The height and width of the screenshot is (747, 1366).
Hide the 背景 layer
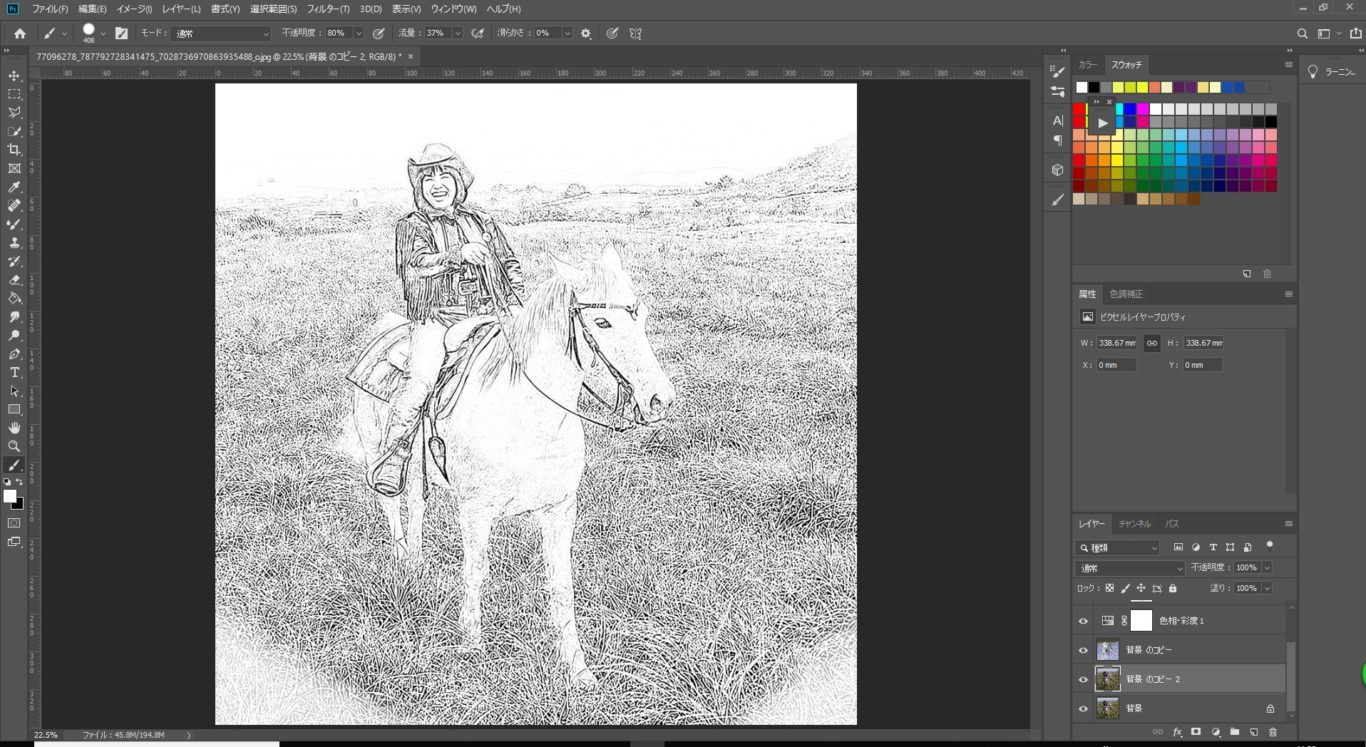[x=1082, y=708]
